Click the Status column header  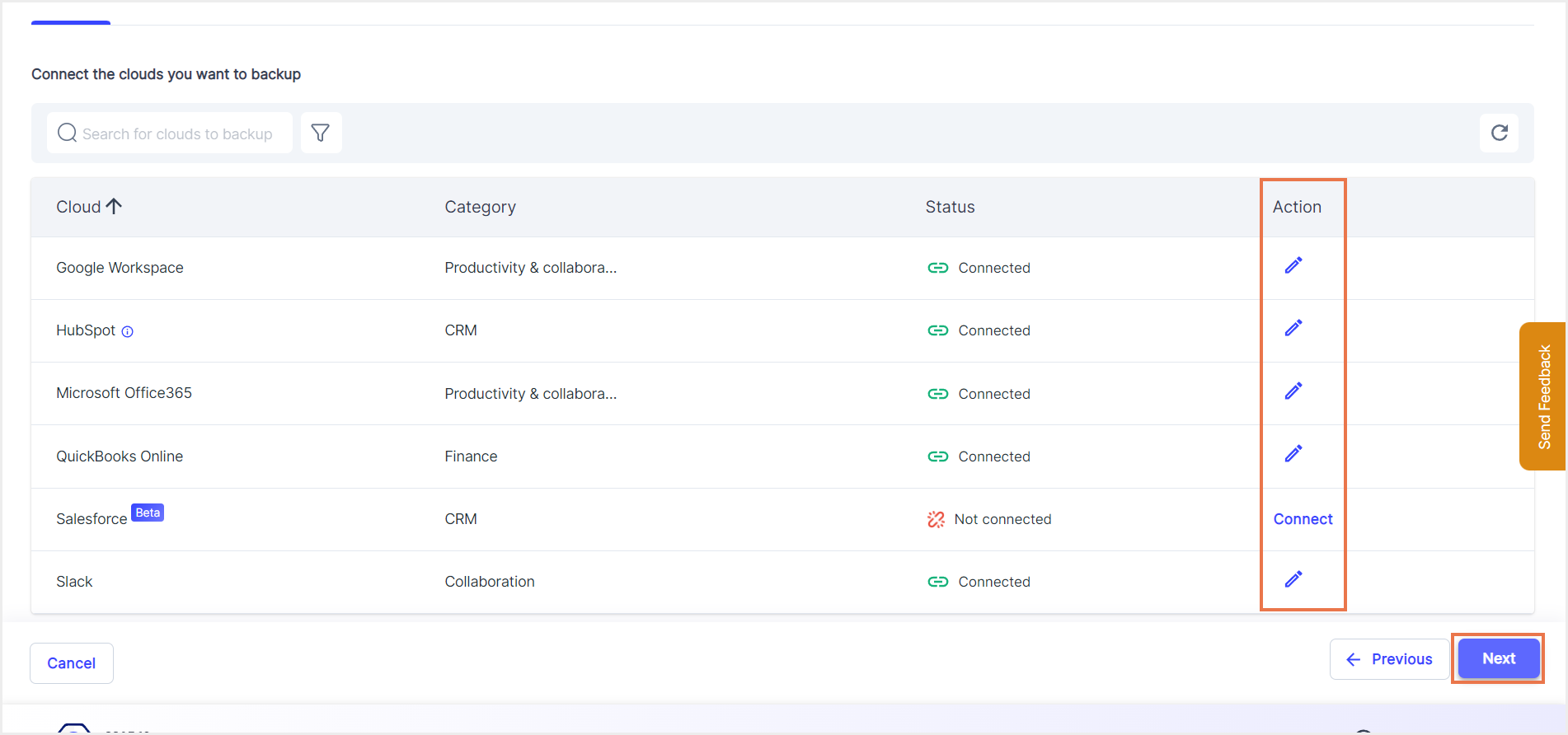tap(950, 207)
